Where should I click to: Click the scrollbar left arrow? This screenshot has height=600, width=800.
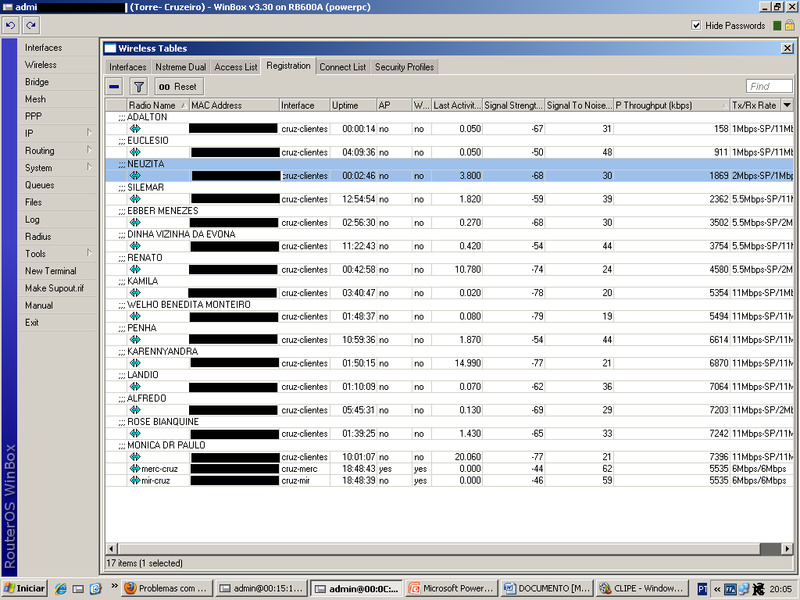click(x=112, y=549)
